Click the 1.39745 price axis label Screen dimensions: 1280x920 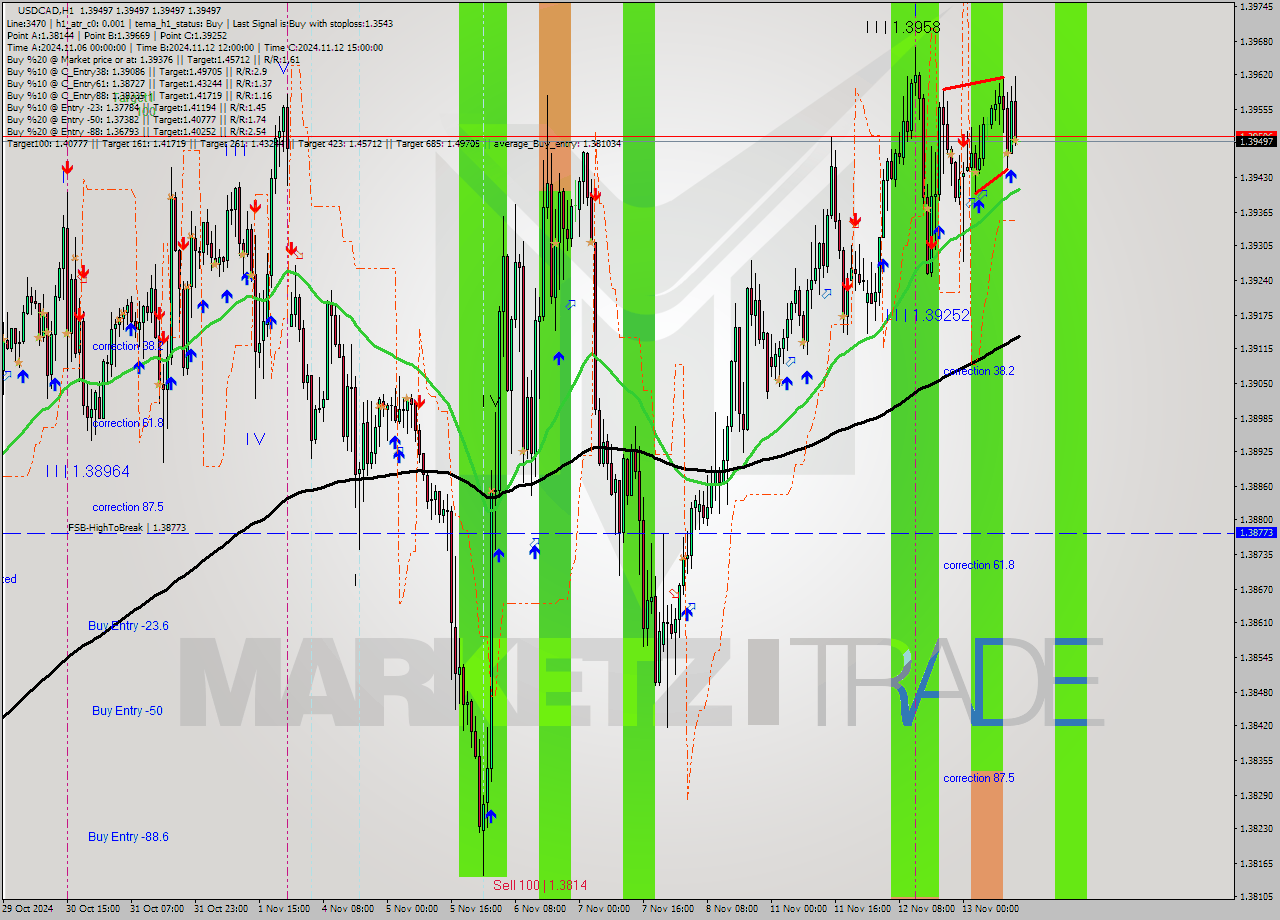(1256, 6)
